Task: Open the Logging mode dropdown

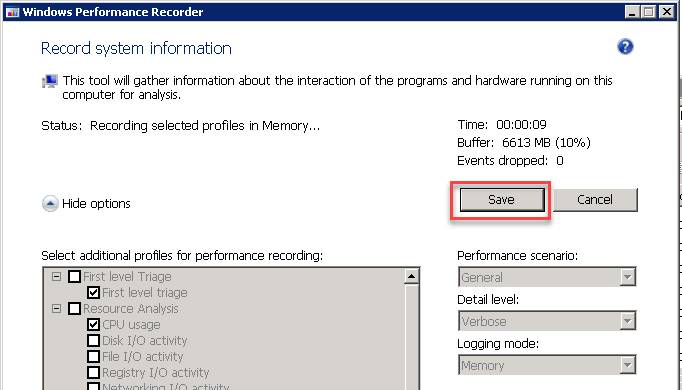Action: 547,365
